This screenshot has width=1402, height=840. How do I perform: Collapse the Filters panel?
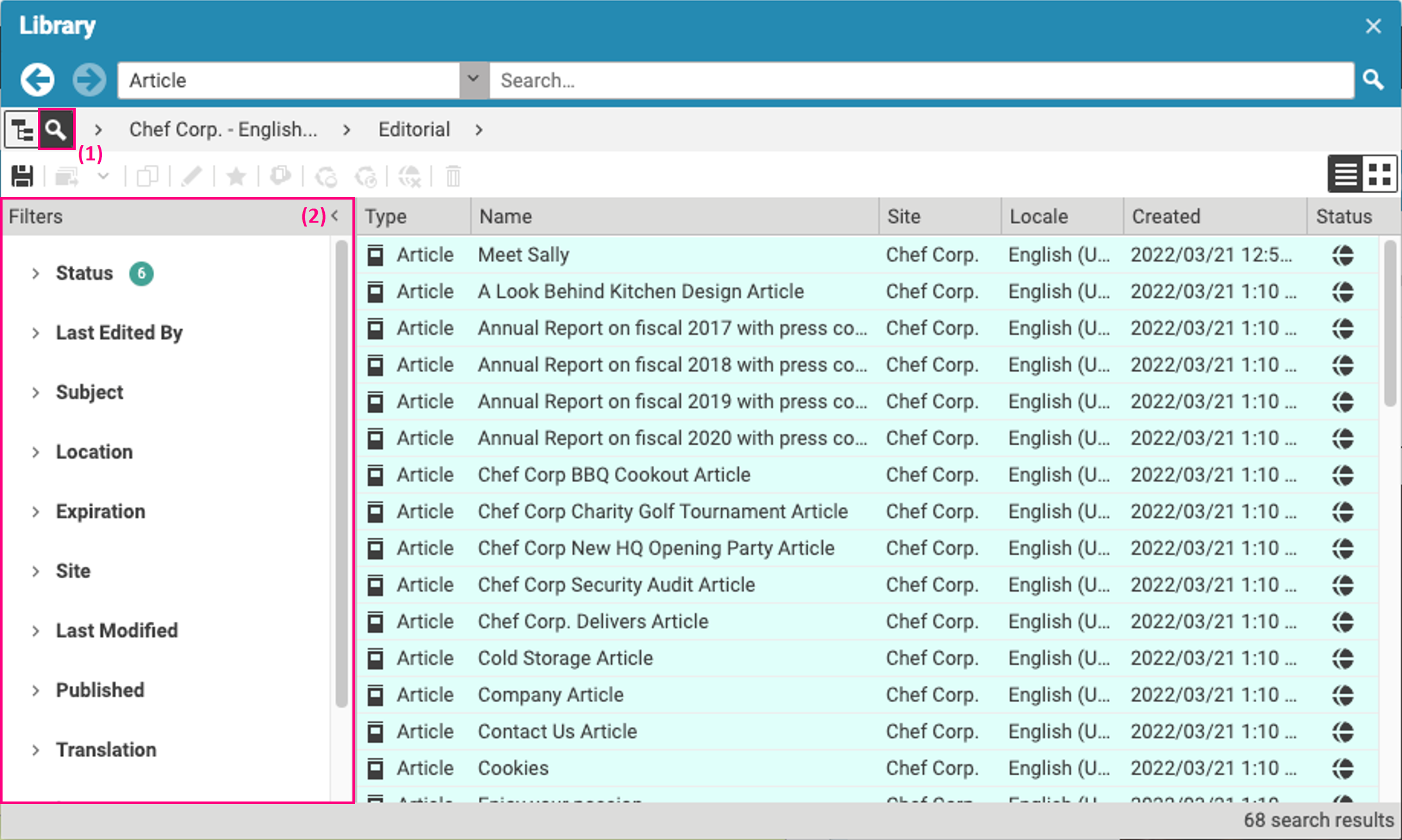pos(335,216)
